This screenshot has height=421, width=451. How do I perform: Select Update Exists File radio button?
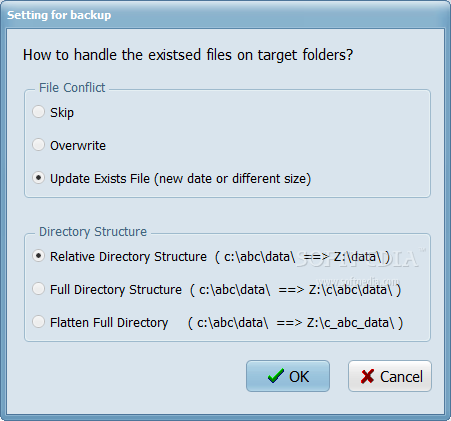pos(38,178)
